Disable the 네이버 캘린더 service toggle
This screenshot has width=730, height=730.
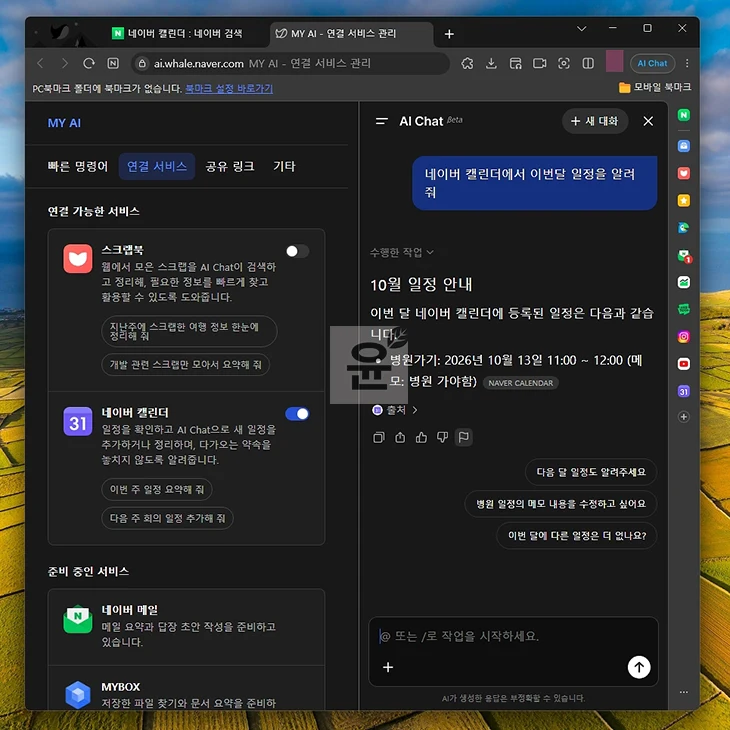297,414
